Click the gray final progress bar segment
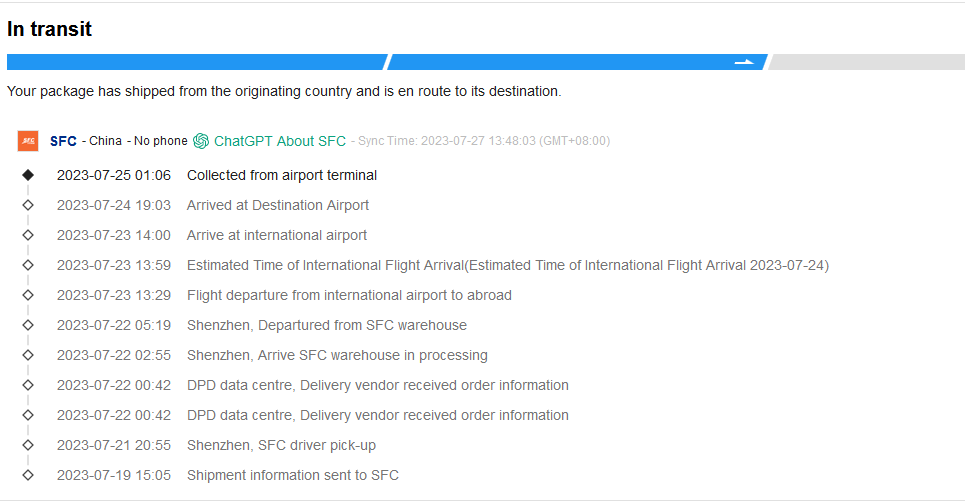Image resolution: width=965 pixels, height=502 pixels. tap(864, 62)
